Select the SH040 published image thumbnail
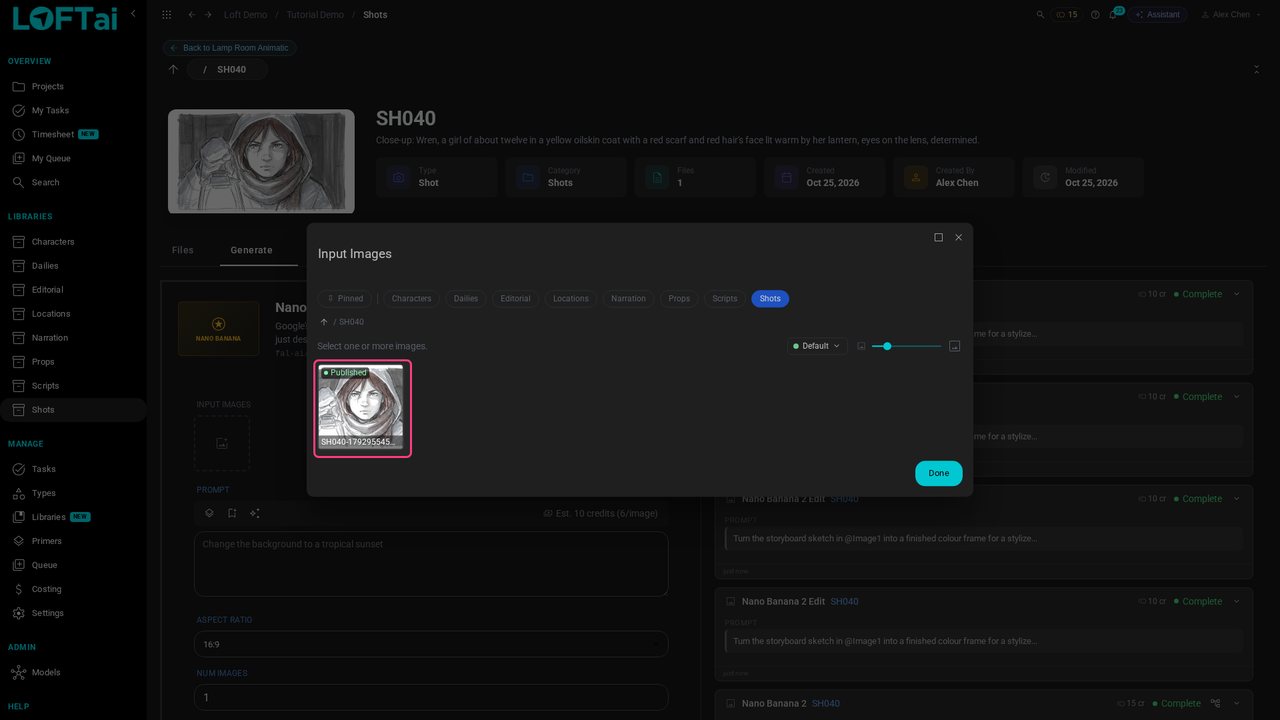1280x720 pixels. (362, 408)
